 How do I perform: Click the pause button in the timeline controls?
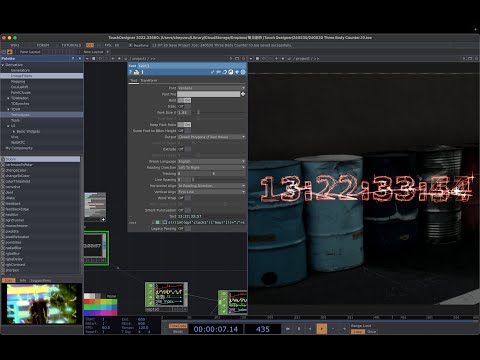299,329
